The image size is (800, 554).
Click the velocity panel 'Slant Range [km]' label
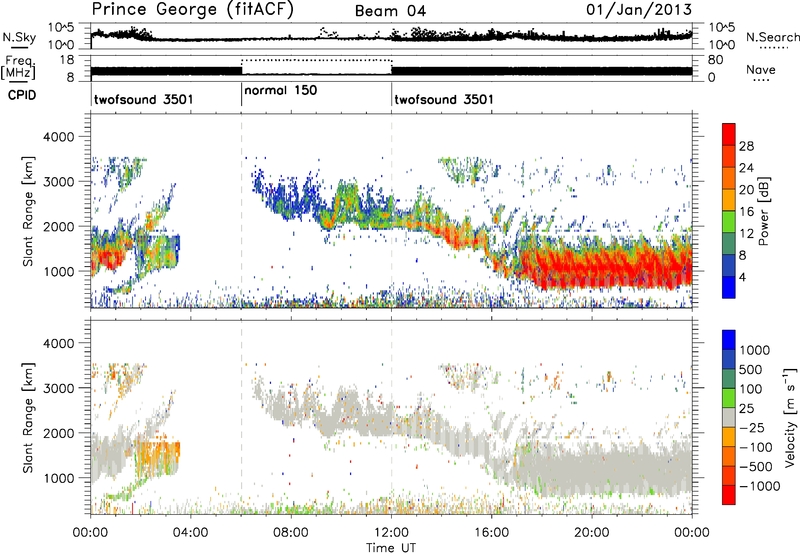coord(28,417)
